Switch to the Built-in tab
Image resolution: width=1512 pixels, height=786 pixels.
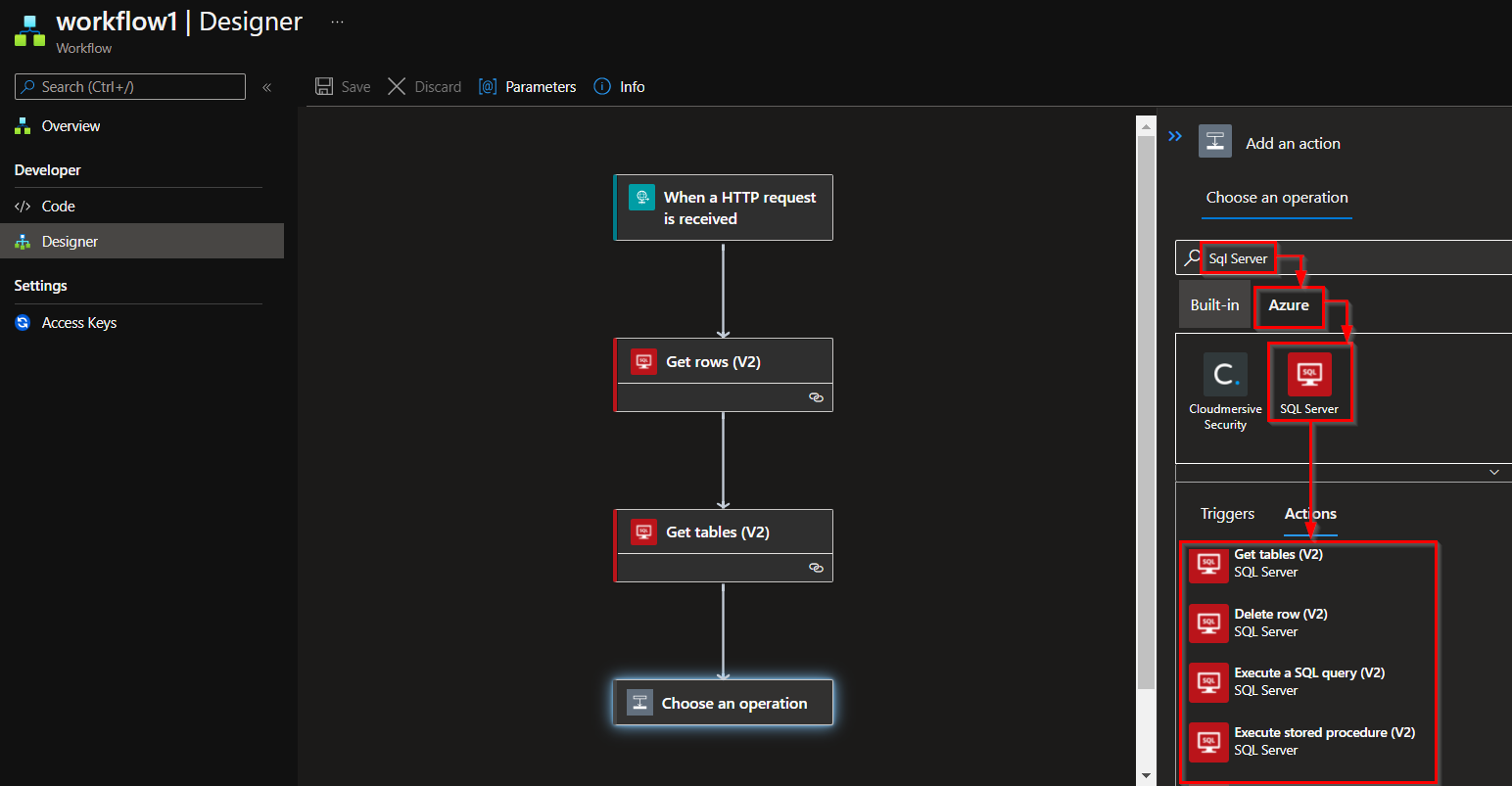point(1214,305)
